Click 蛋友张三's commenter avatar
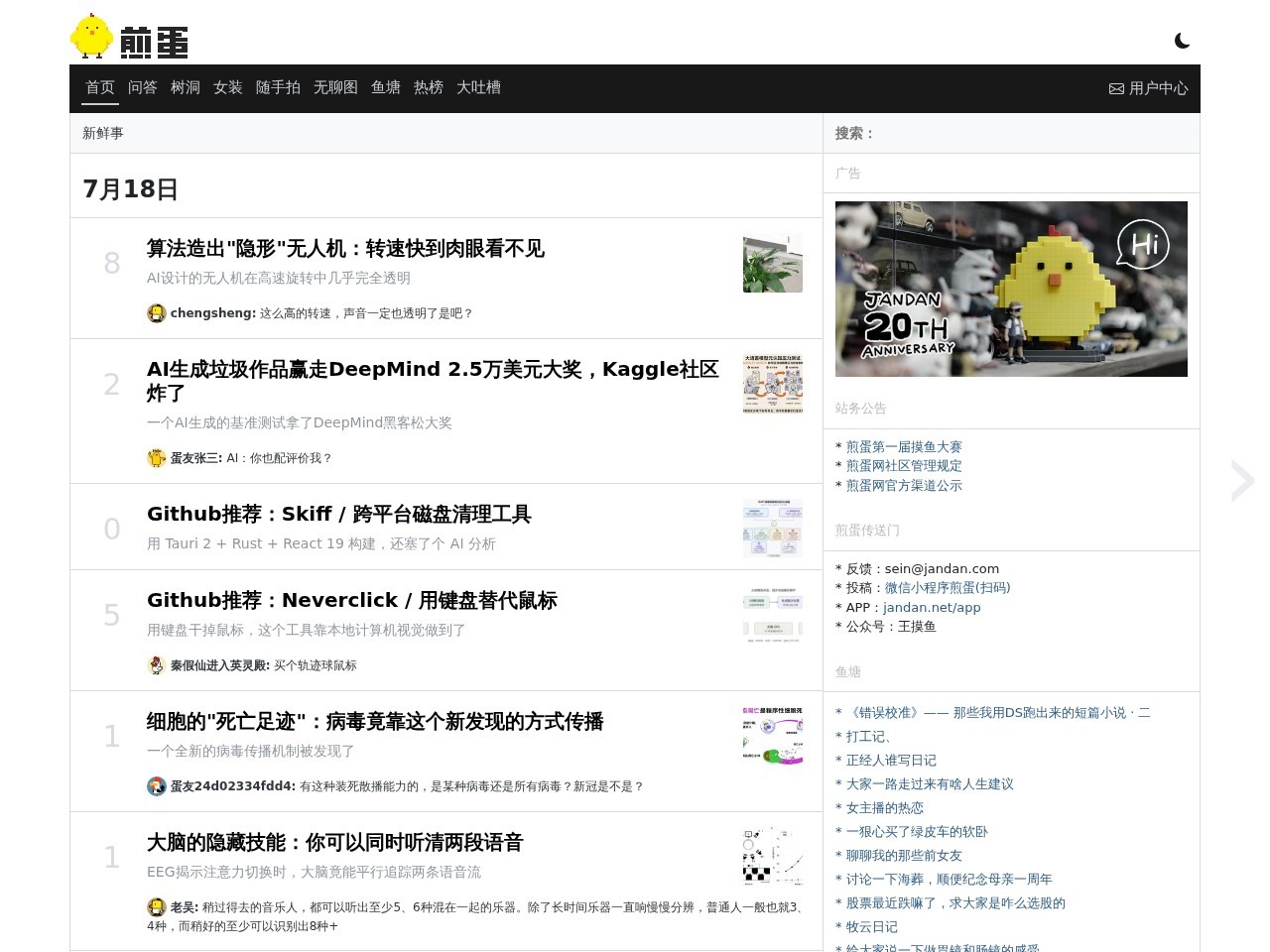Screen dimensions: 1270x952 click(x=156, y=458)
